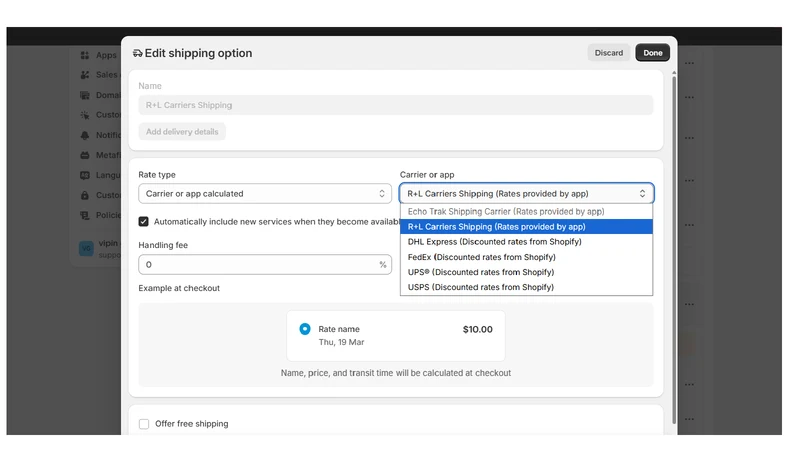The width and height of the screenshot is (800, 450).
Task: Click the Notifications bell icon
Action: 85,135
